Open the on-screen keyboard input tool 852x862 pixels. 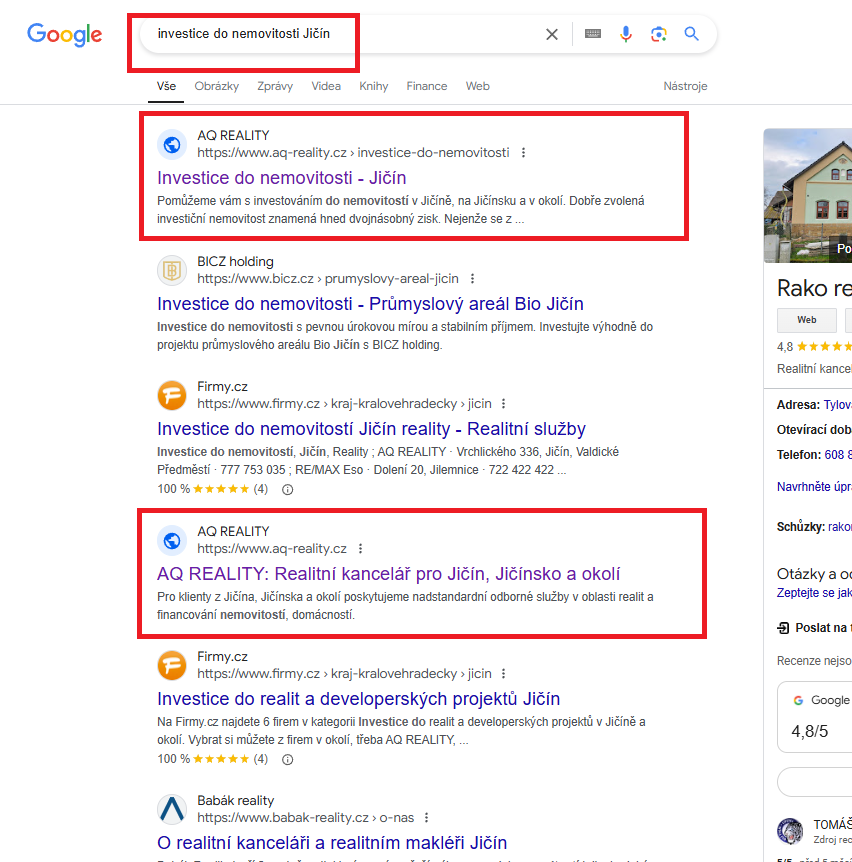pos(593,34)
